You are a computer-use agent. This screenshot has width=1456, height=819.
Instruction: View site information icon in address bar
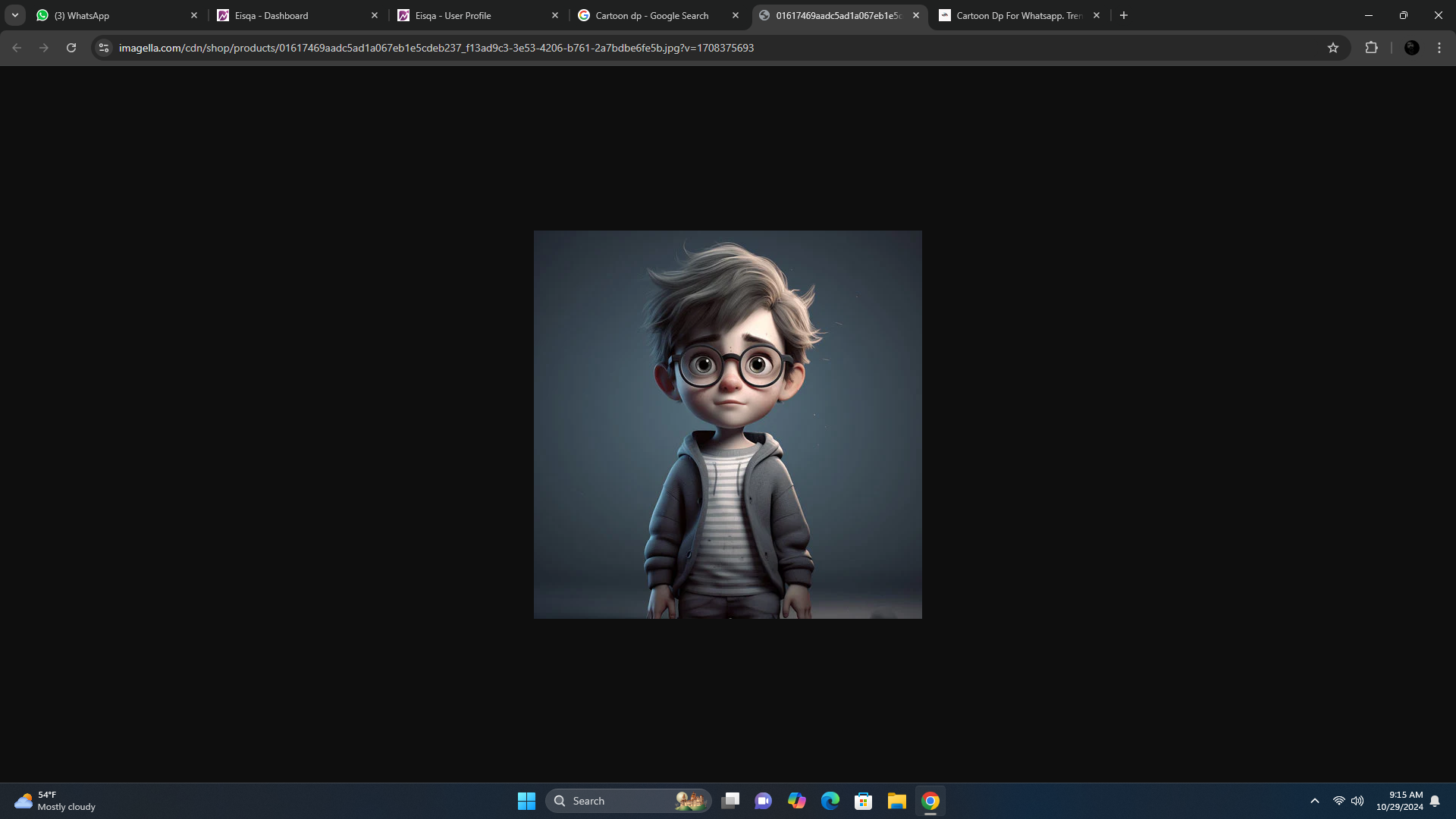[104, 48]
